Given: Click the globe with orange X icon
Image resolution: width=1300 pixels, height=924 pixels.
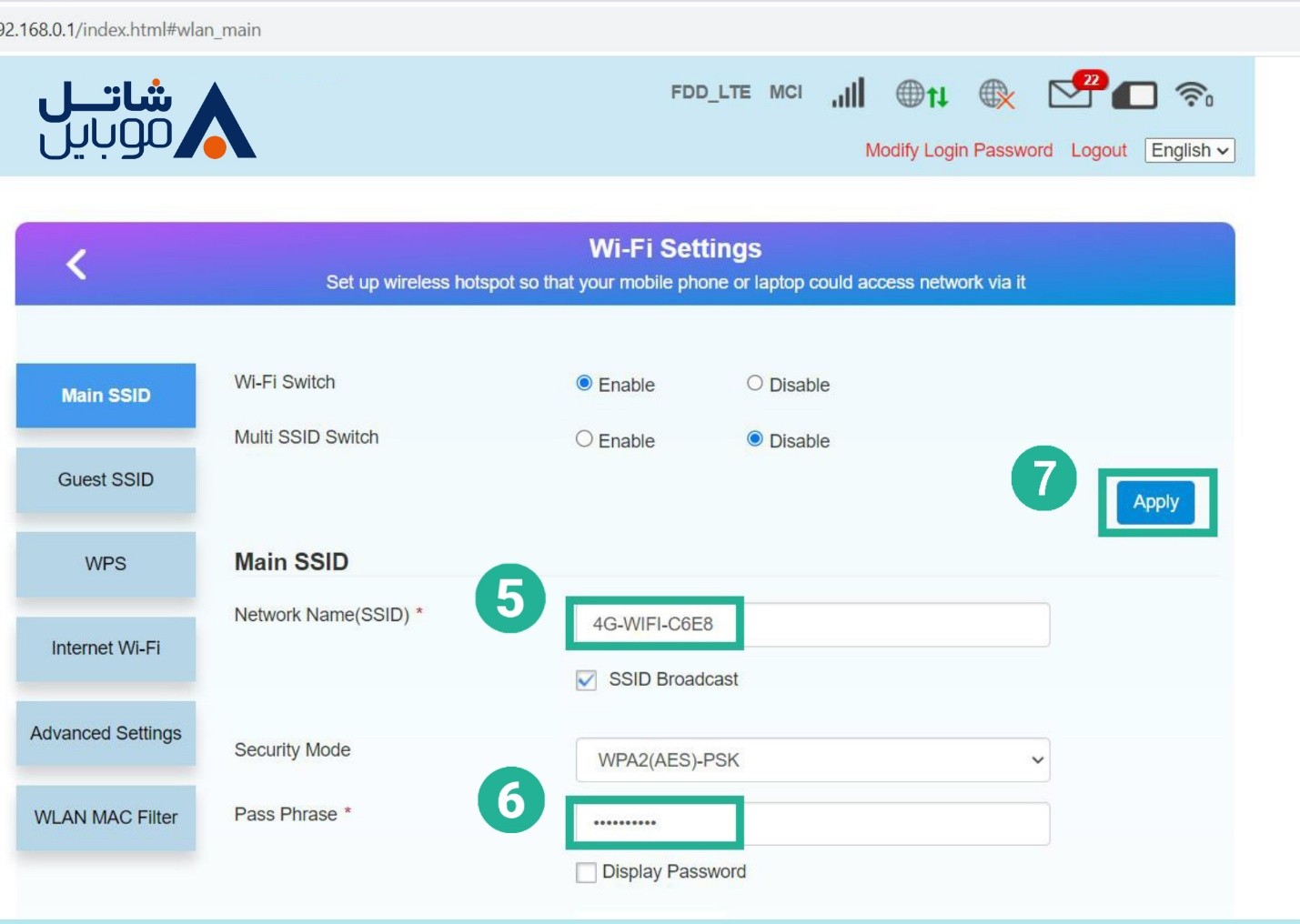Looking at the screenshot, I should point(996,94).
